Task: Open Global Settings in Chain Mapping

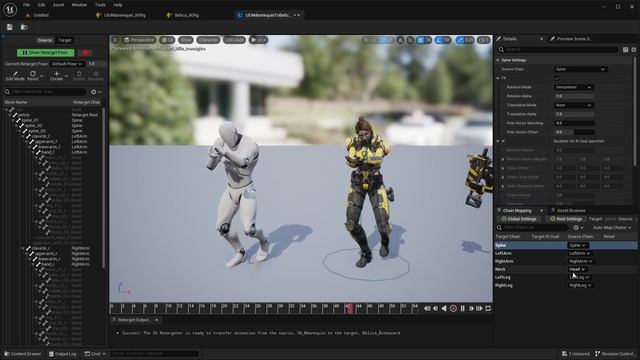Action: 518,219
